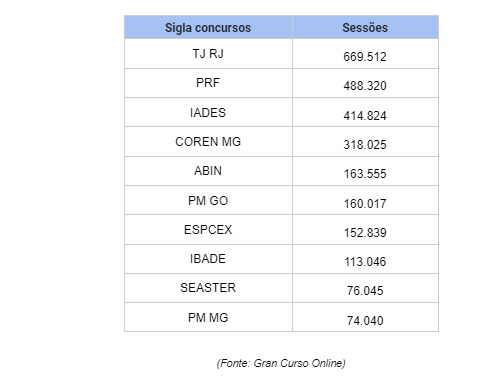Select the IBADE row label
Viewport: 504px width, 379px height.
(208, 259)
